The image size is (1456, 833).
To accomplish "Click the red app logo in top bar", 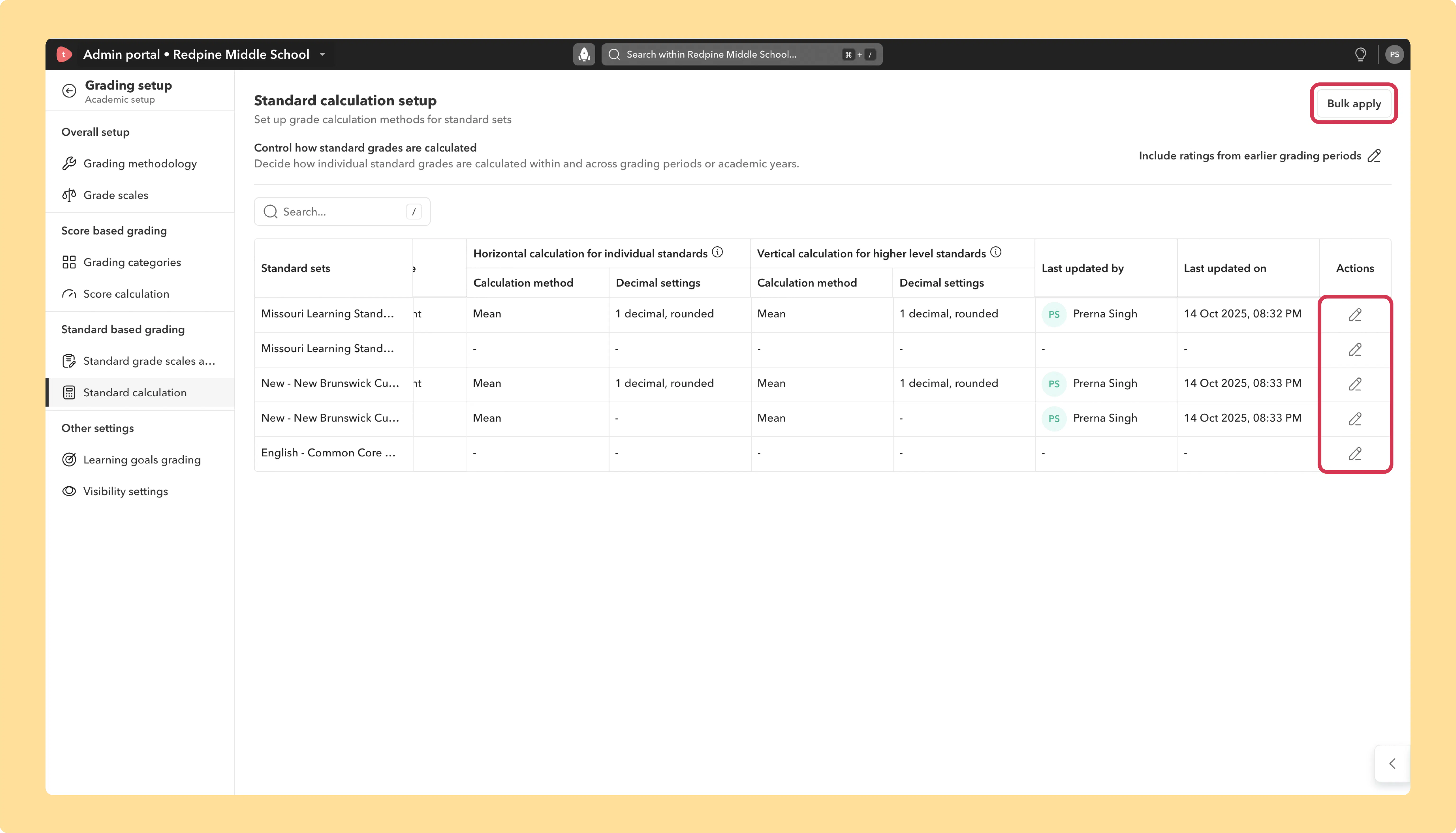I will point(64,54).
